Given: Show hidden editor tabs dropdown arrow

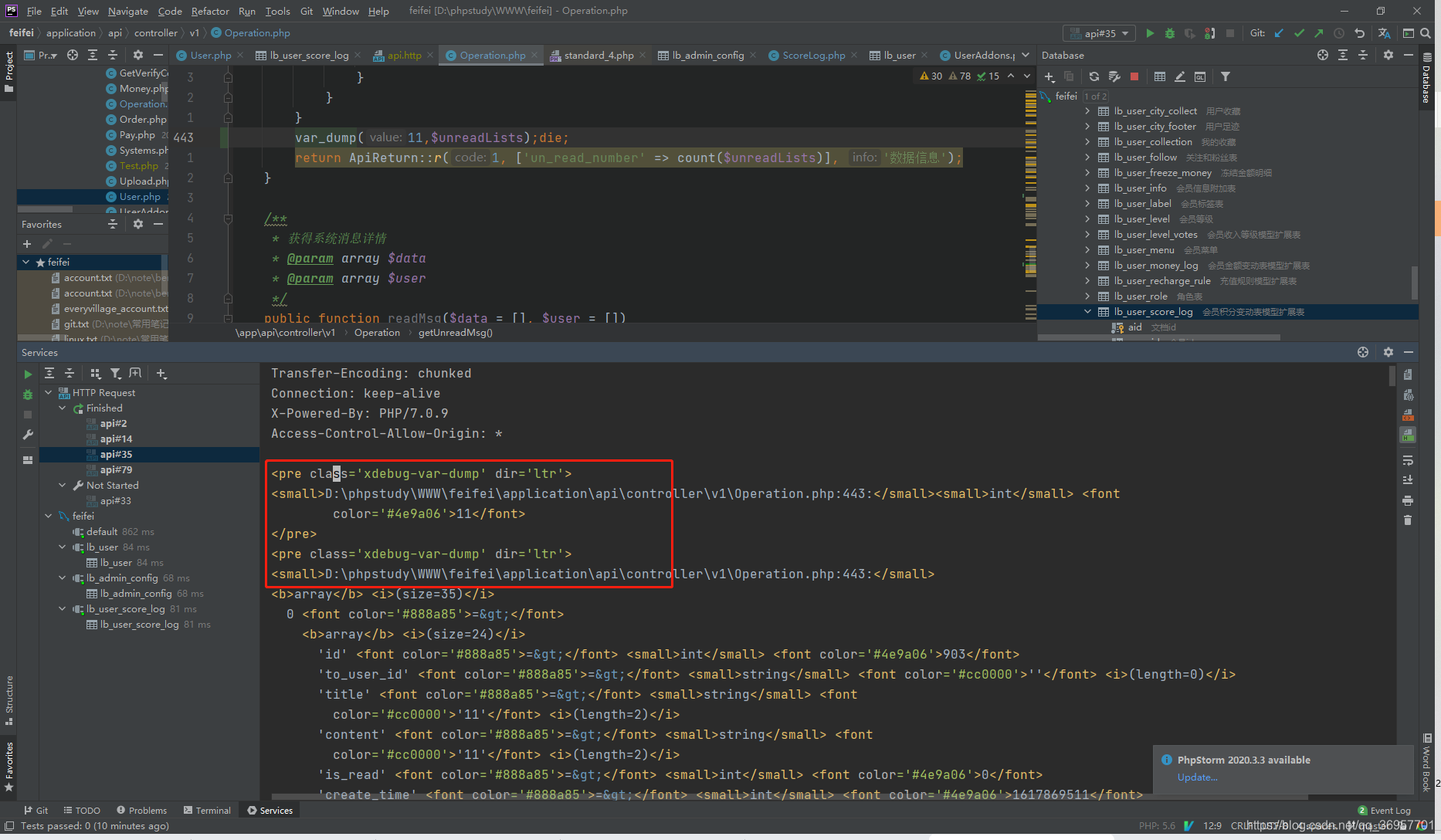Looking at the screenshot, I should tap(1026, 55).
